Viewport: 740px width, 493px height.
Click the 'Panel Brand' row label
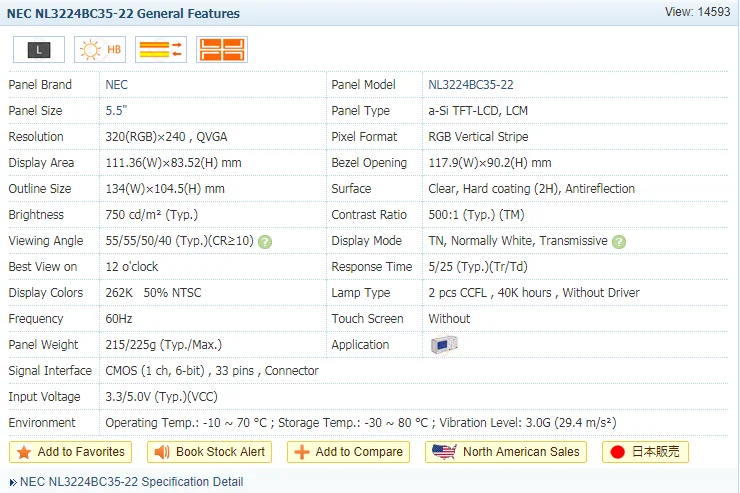(40, 85)
